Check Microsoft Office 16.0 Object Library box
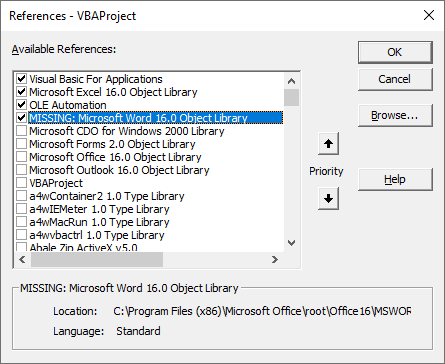Image resolution: width=445 pixels, height=364 pixels. (22, 157)
